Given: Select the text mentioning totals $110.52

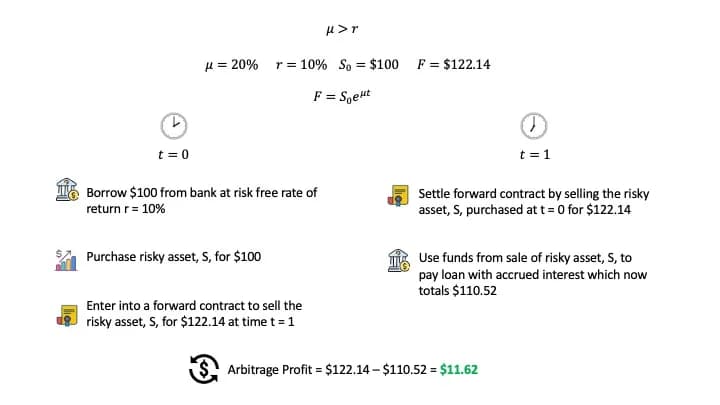Looking at the screenshot, I should [x=533, y=274].
